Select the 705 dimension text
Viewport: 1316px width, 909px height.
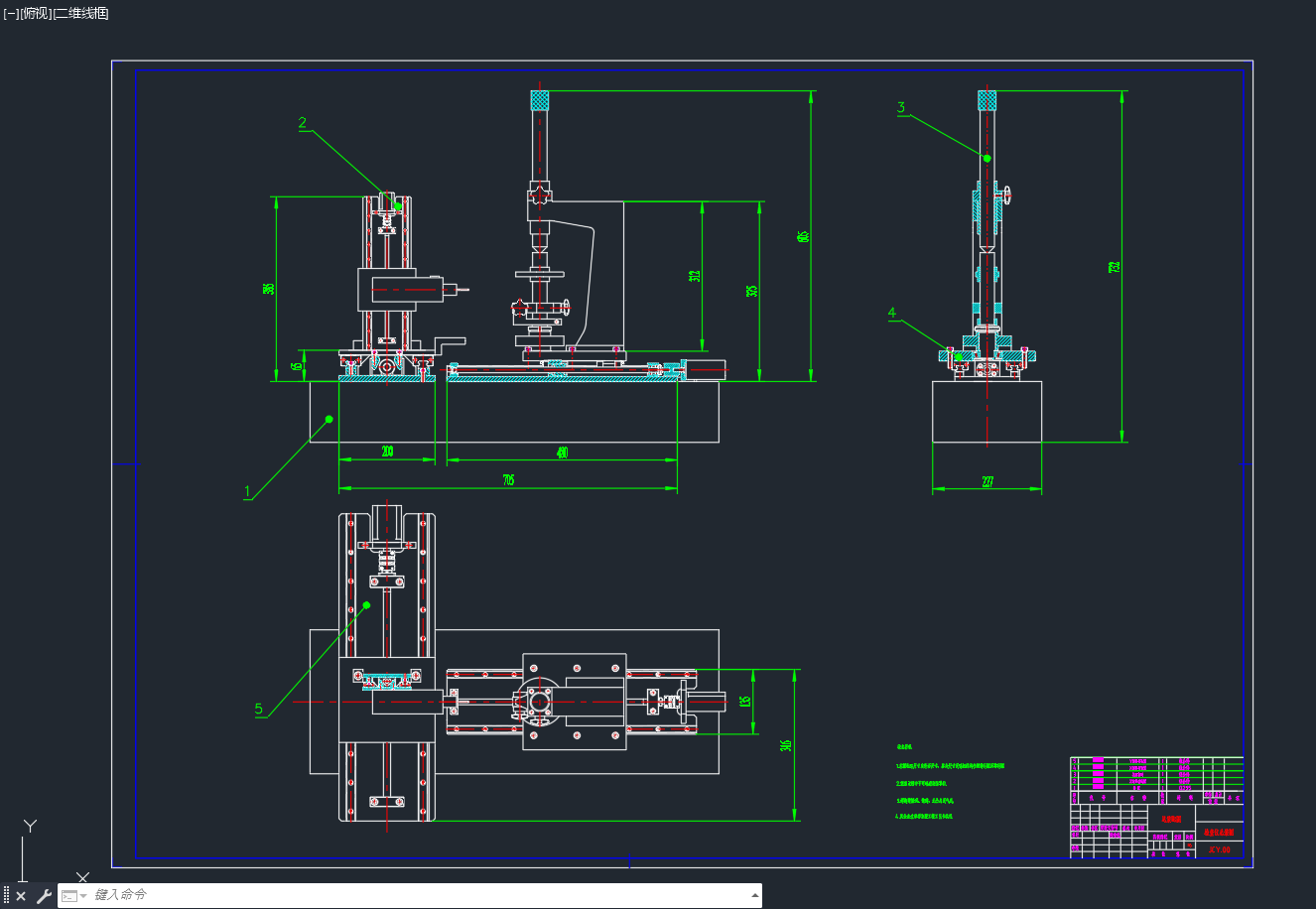click(x=508, y=480)
